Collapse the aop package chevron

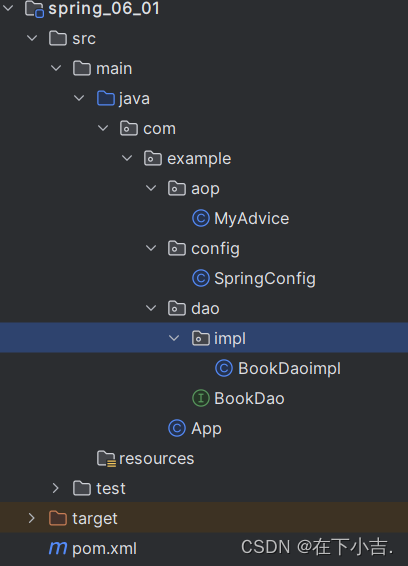tap(151, 188)
